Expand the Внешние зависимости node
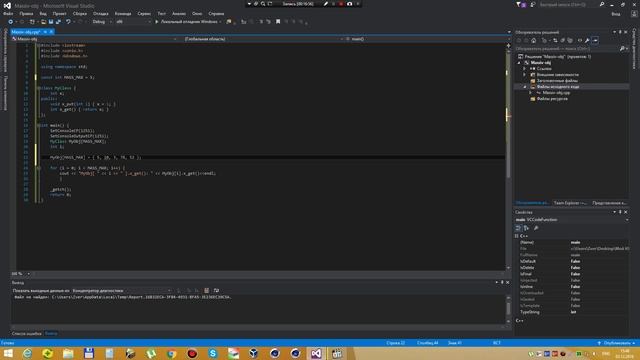The width and height of the screenshot is (640, 360). [x=525, y=75]
